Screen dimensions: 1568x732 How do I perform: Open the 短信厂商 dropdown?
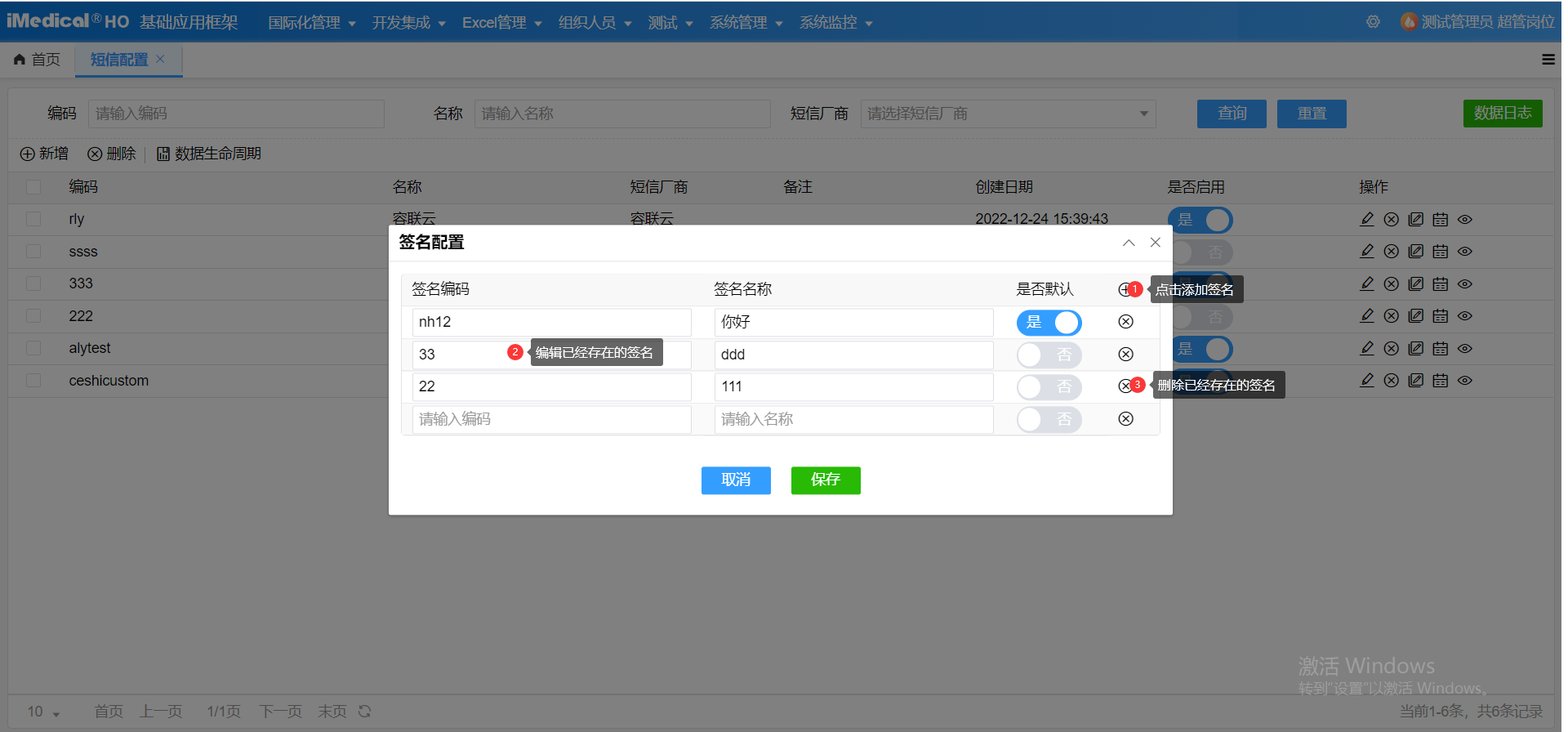pos(1008,114)
